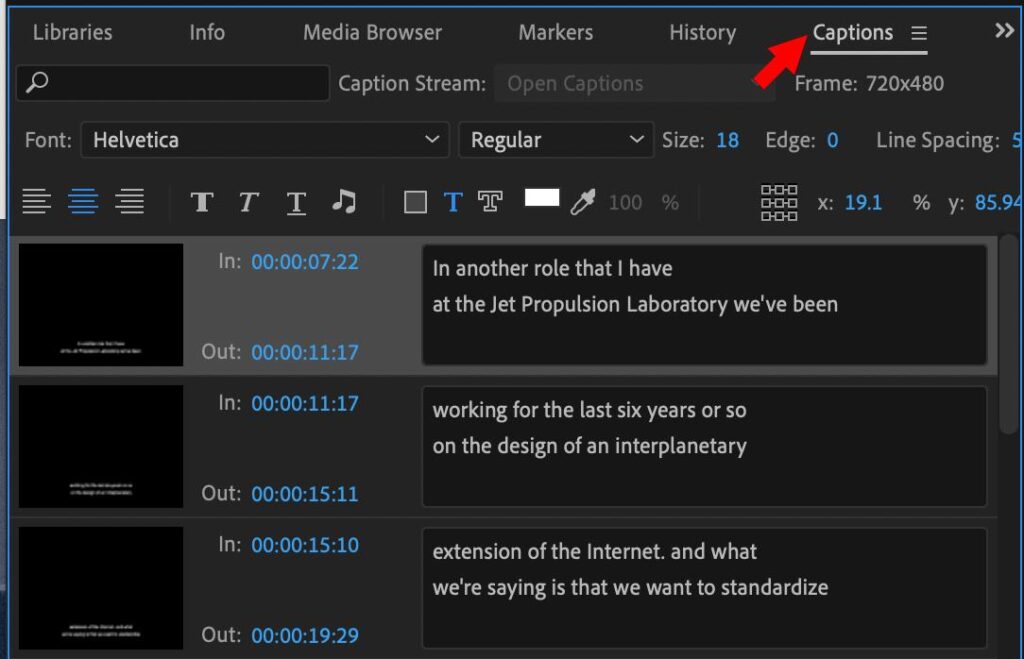Toggle underline caption text

pyautogui.click(x=296, y=202)
